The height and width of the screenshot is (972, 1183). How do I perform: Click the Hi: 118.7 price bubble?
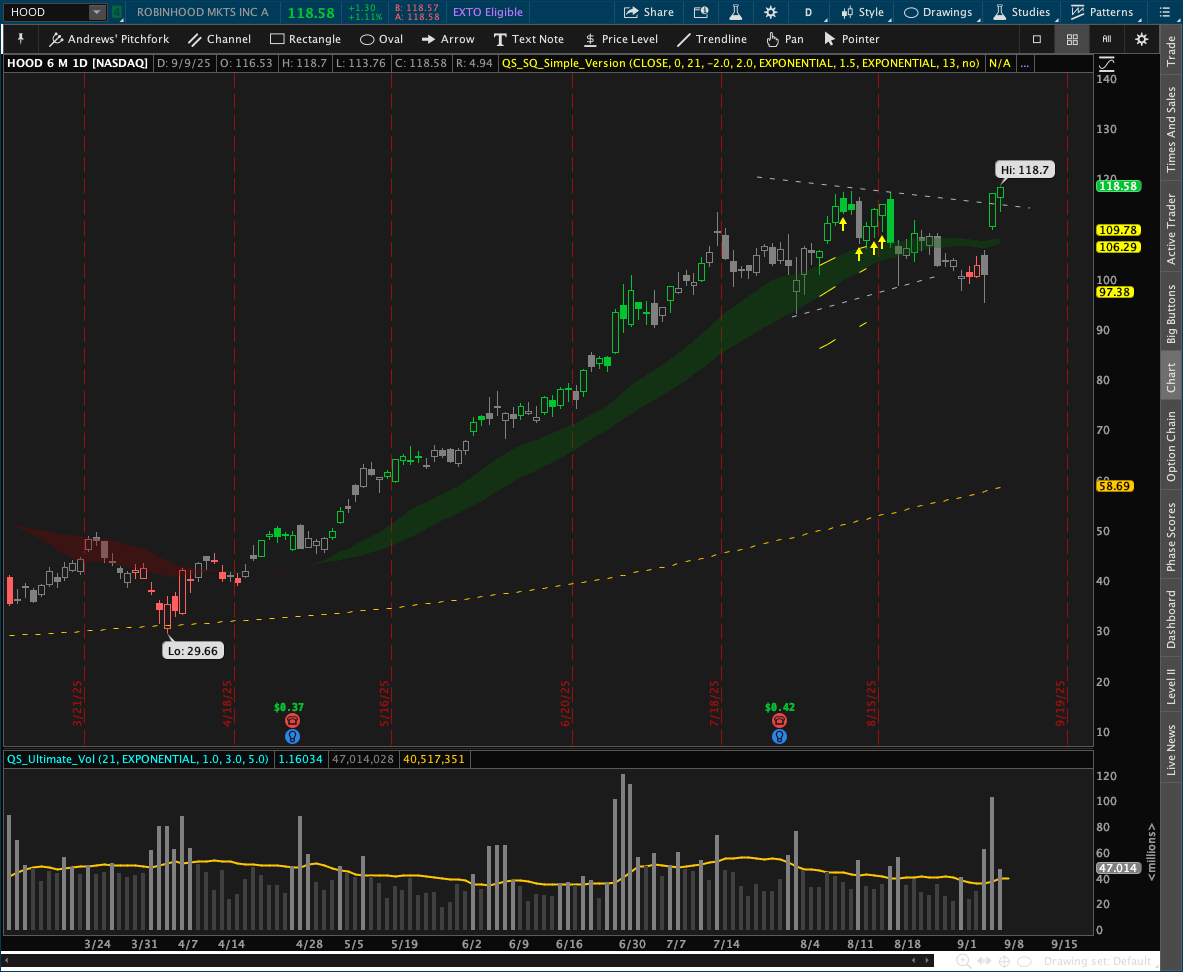[x=1025, y=170]
